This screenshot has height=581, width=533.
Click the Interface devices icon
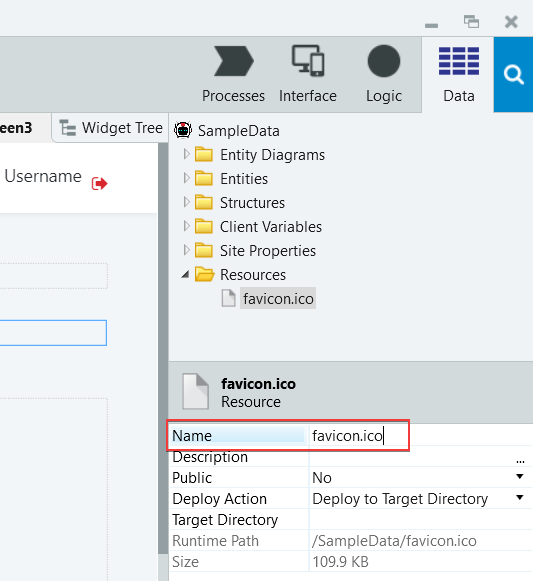point(308,61)
